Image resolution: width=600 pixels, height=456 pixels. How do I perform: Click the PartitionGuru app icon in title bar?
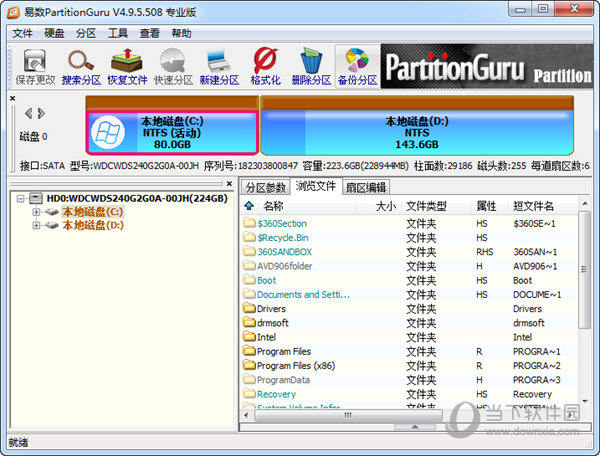[x=14, y=12]
